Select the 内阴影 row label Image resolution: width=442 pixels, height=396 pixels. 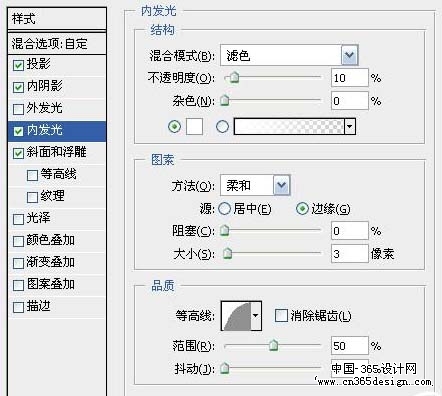(45, 86)
